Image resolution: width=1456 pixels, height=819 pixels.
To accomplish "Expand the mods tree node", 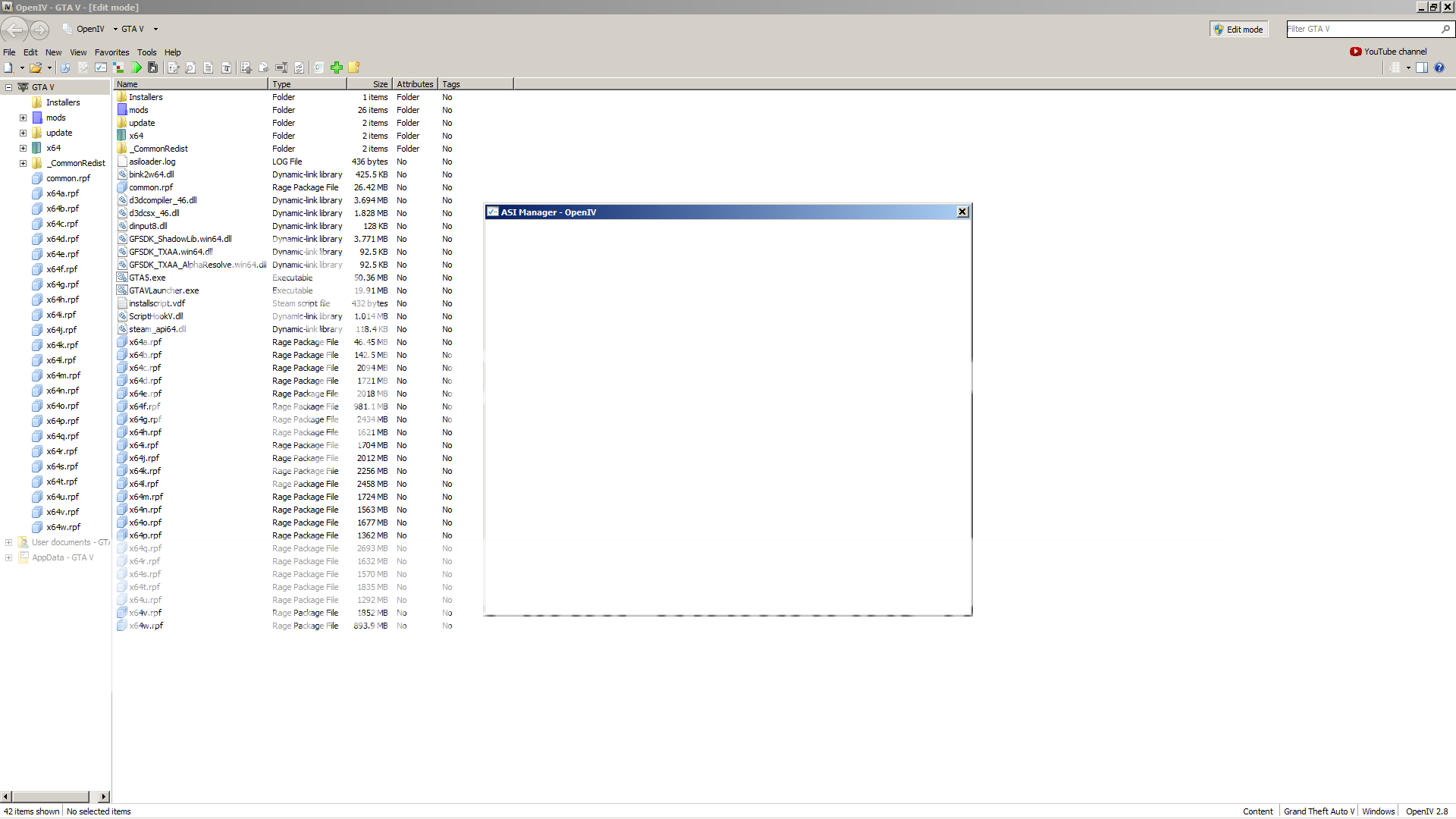I will pos(23,118).
